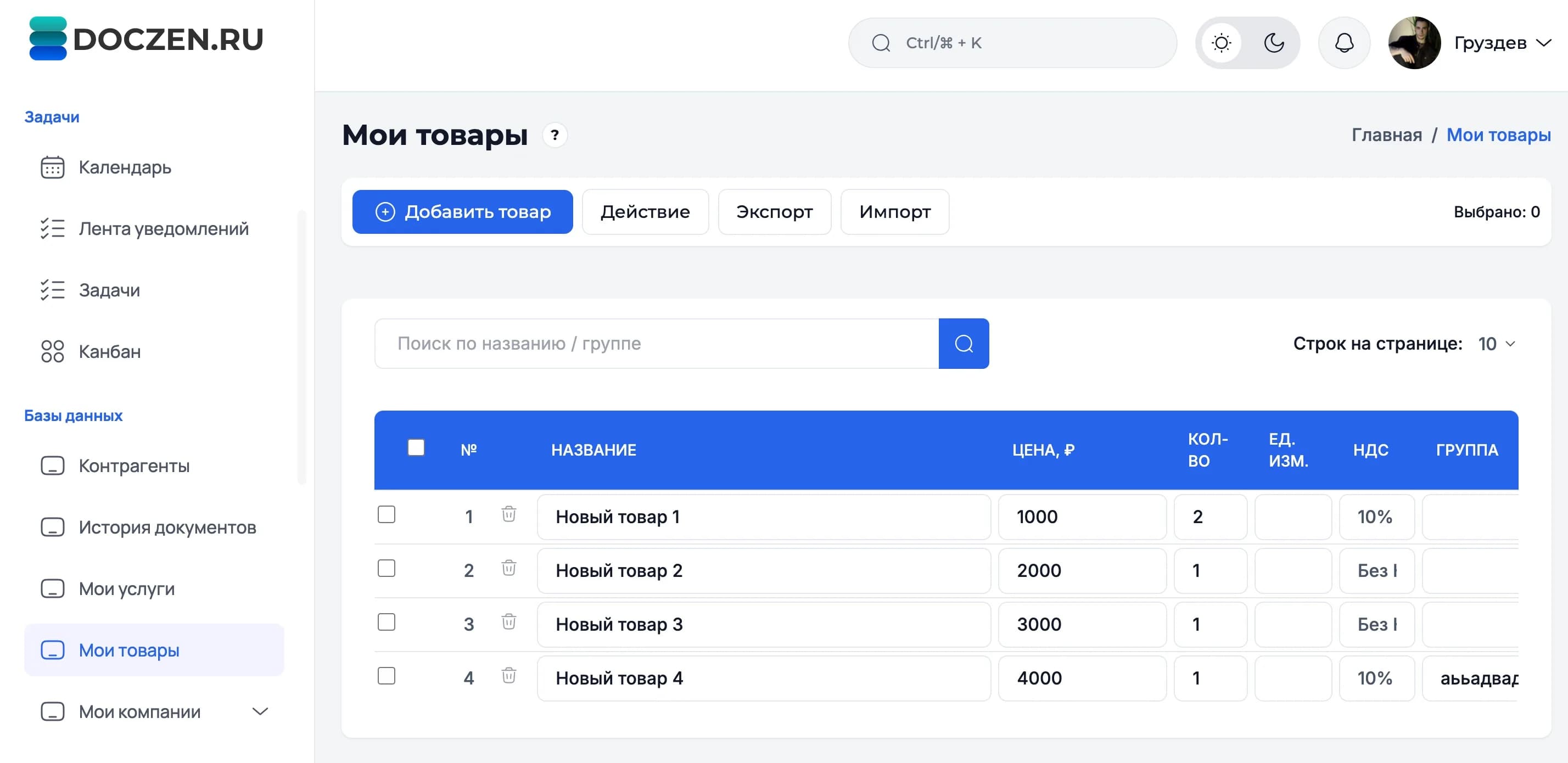Click the Календарь calendar icon
1568x763 pixels.
[x=52, y=167]
